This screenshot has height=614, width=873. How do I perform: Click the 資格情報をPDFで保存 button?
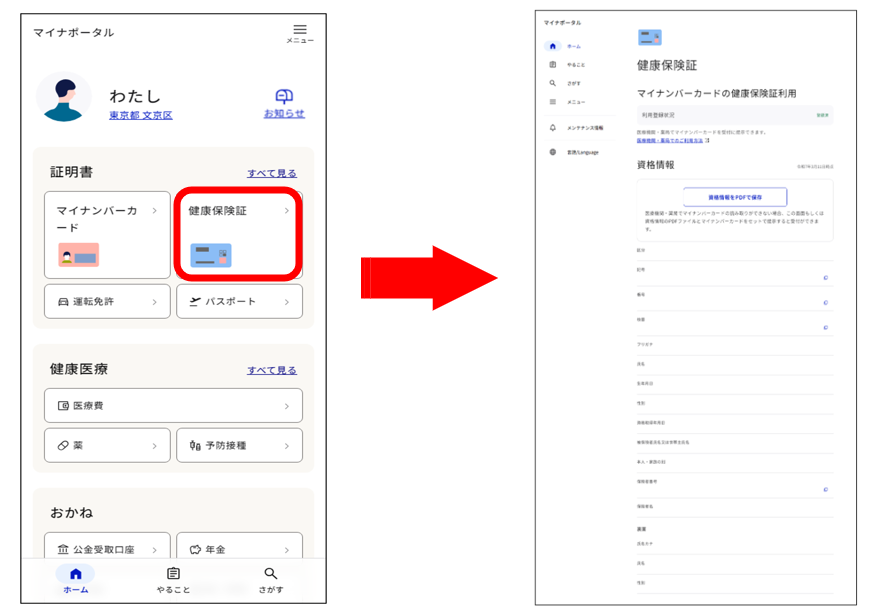tap(735, 197)
